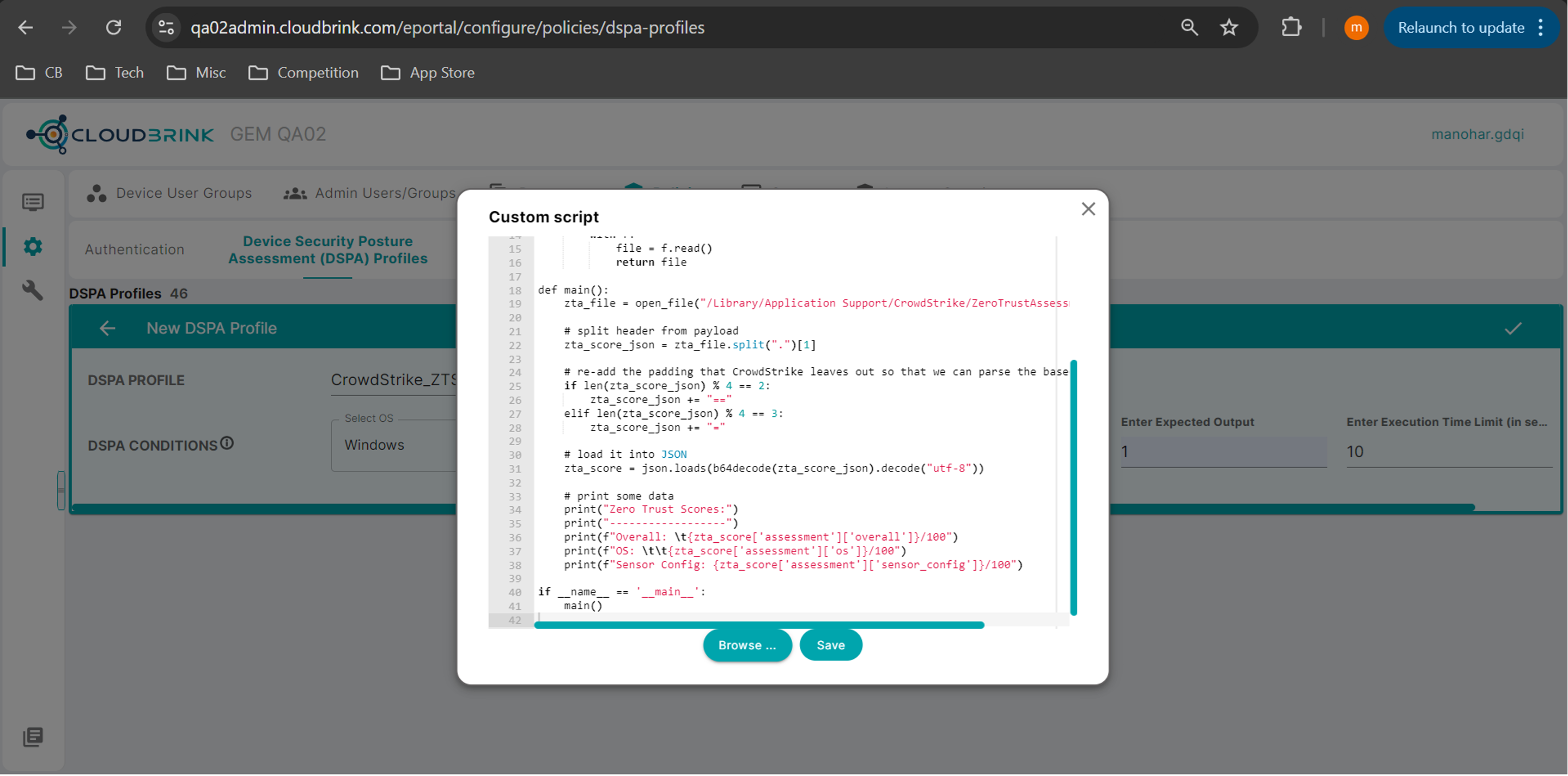Click the Enter Expected Output field
This screenshot has width=1568, height=776.
coord(1223,452)
